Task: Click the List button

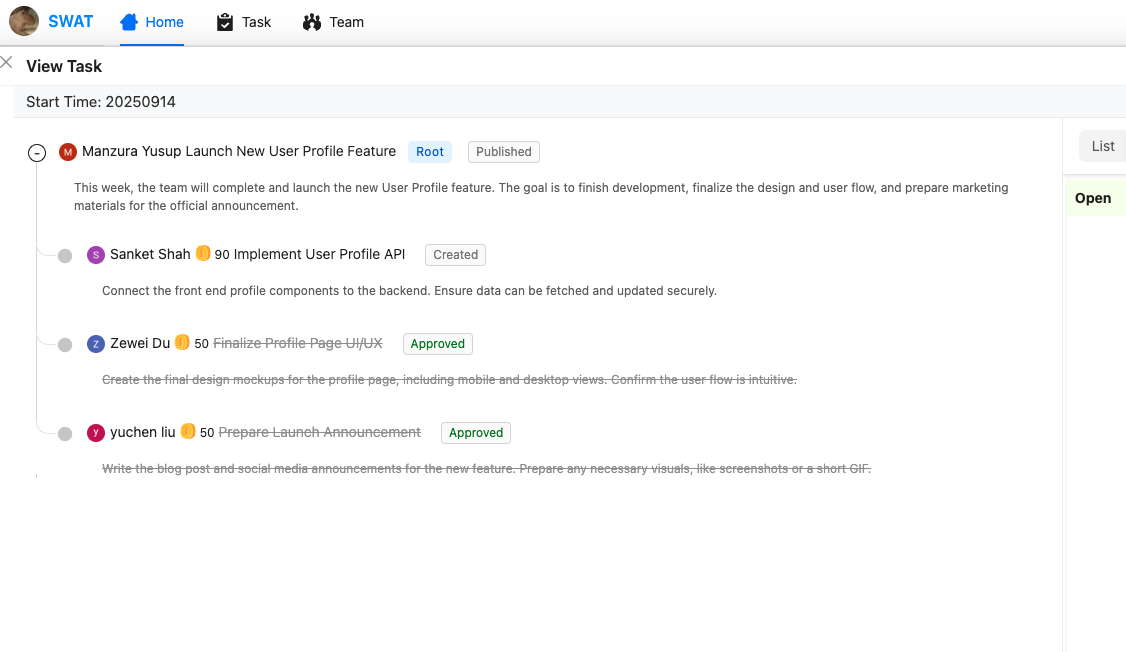Action: point(1102,146)
